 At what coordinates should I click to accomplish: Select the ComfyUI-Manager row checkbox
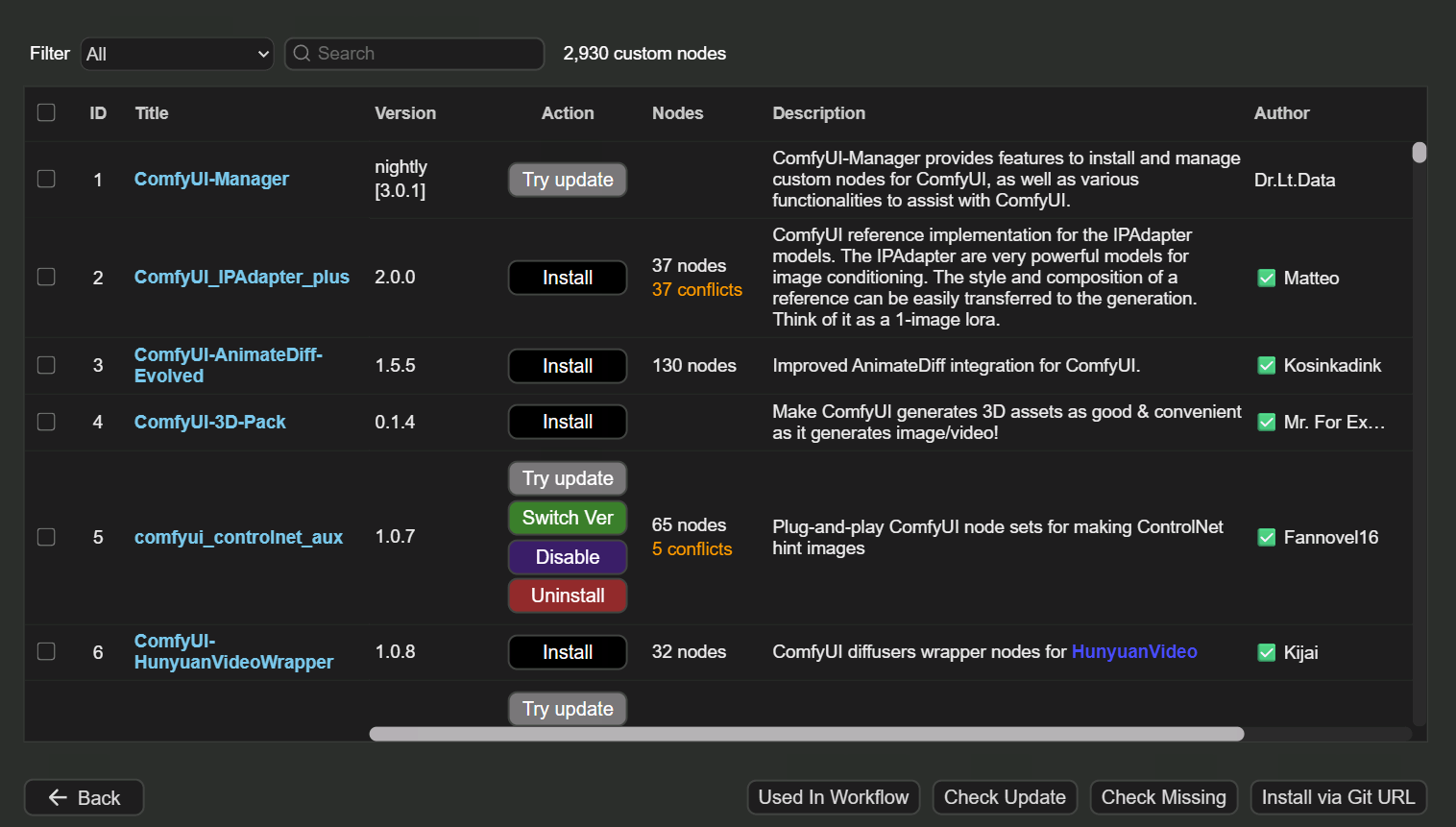pyautogui.click(x=46, y=180)
